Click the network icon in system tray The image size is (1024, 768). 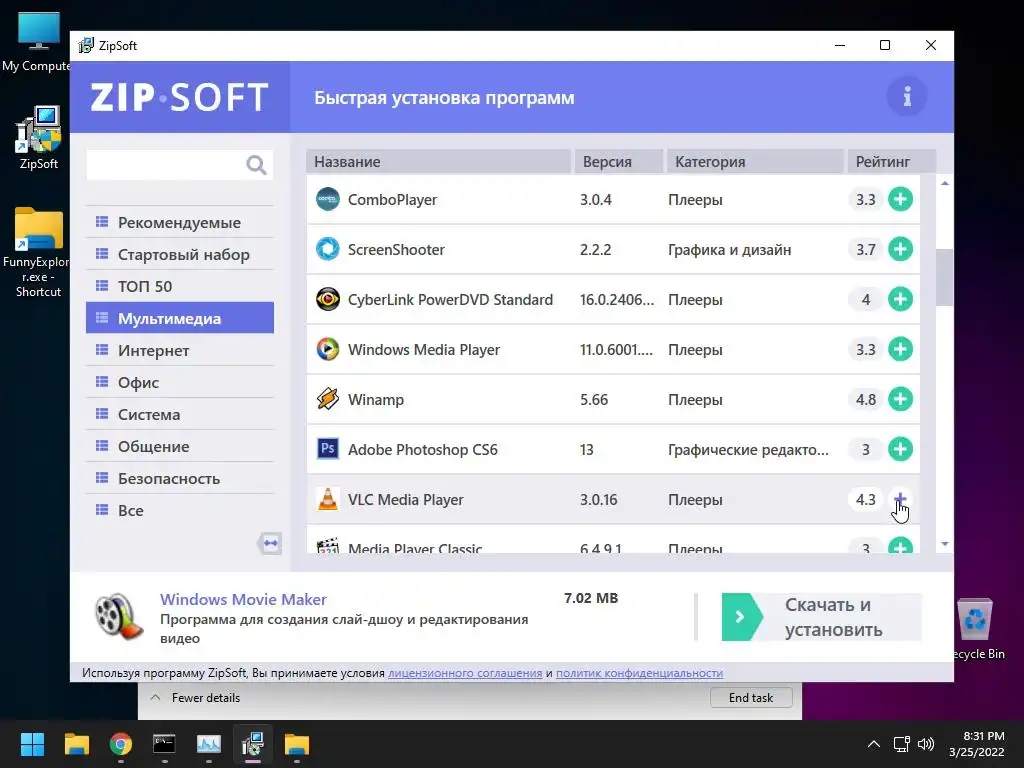901,744
